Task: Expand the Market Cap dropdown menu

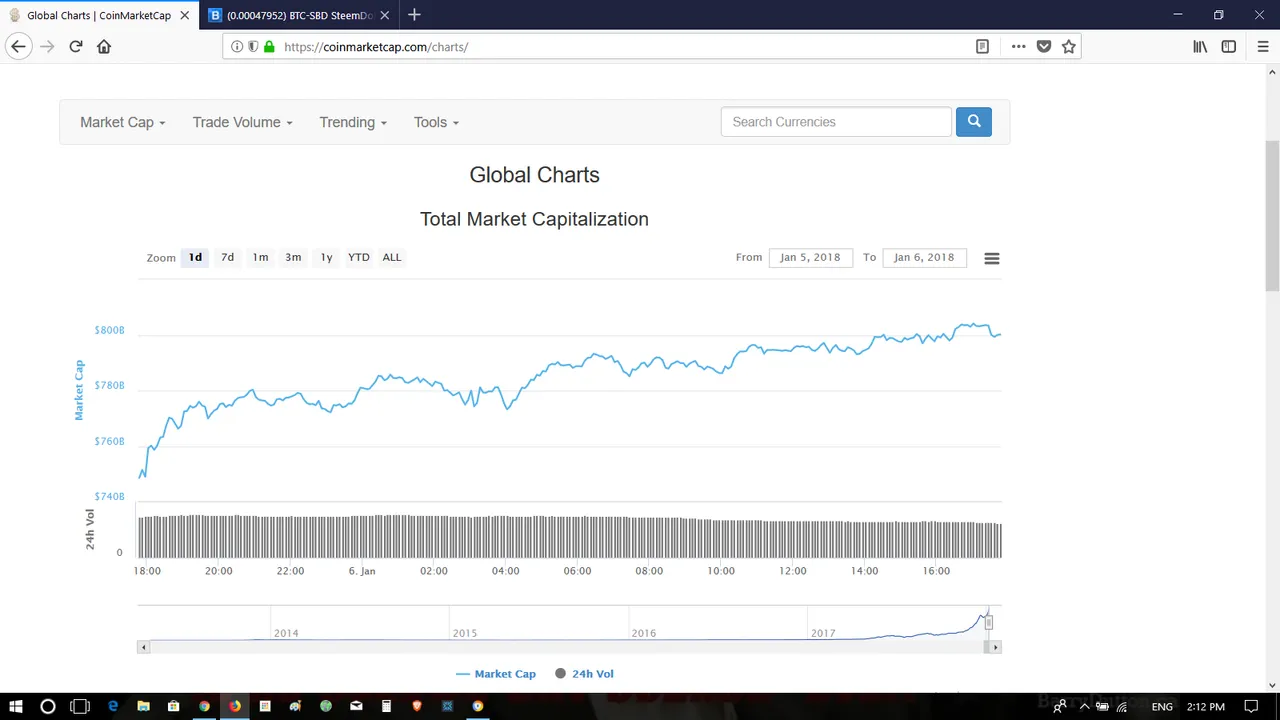Action: pos(122,122)
